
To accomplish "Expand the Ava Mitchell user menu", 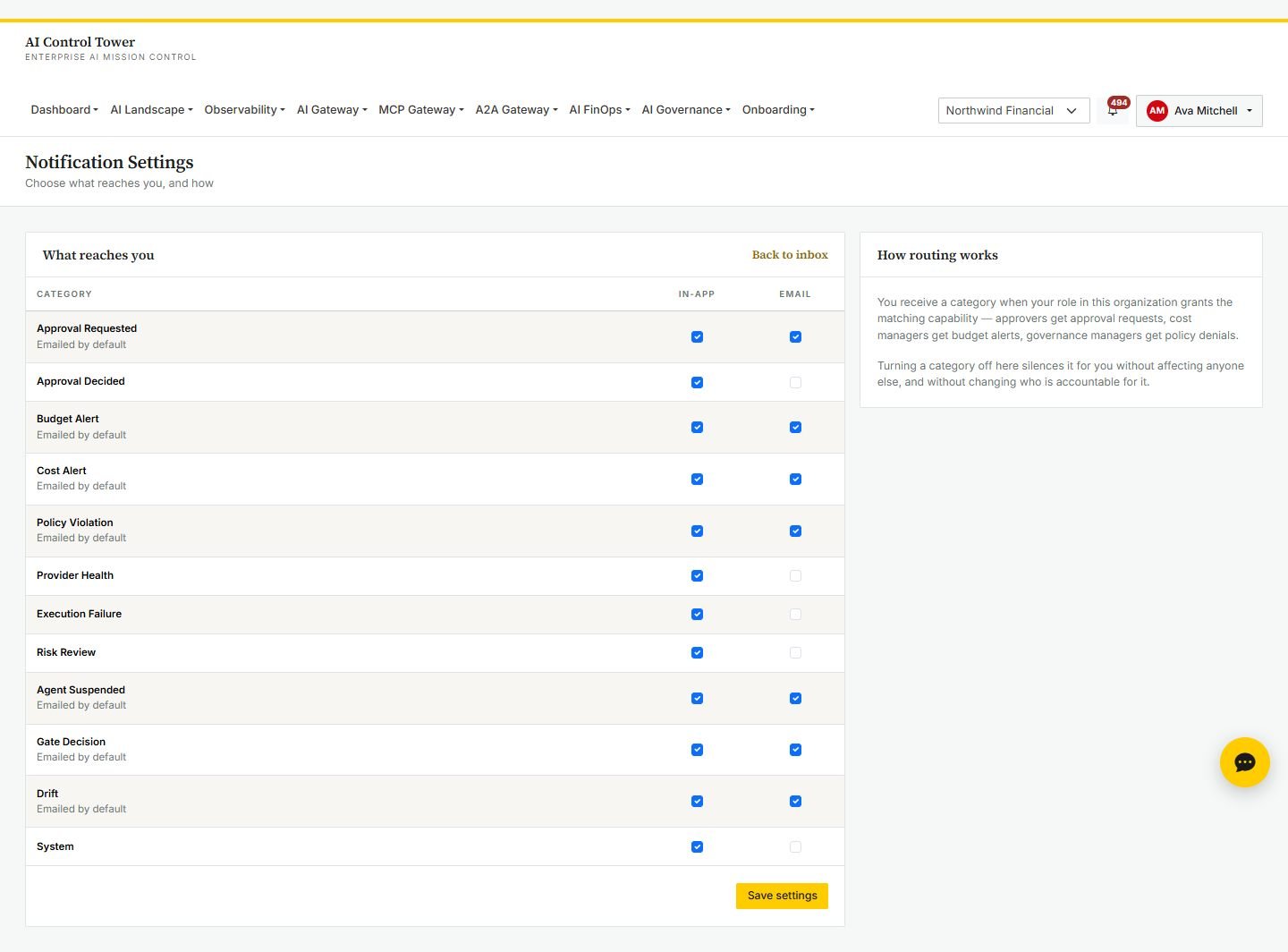I will pyautogui.click(x=1199, y=111).
